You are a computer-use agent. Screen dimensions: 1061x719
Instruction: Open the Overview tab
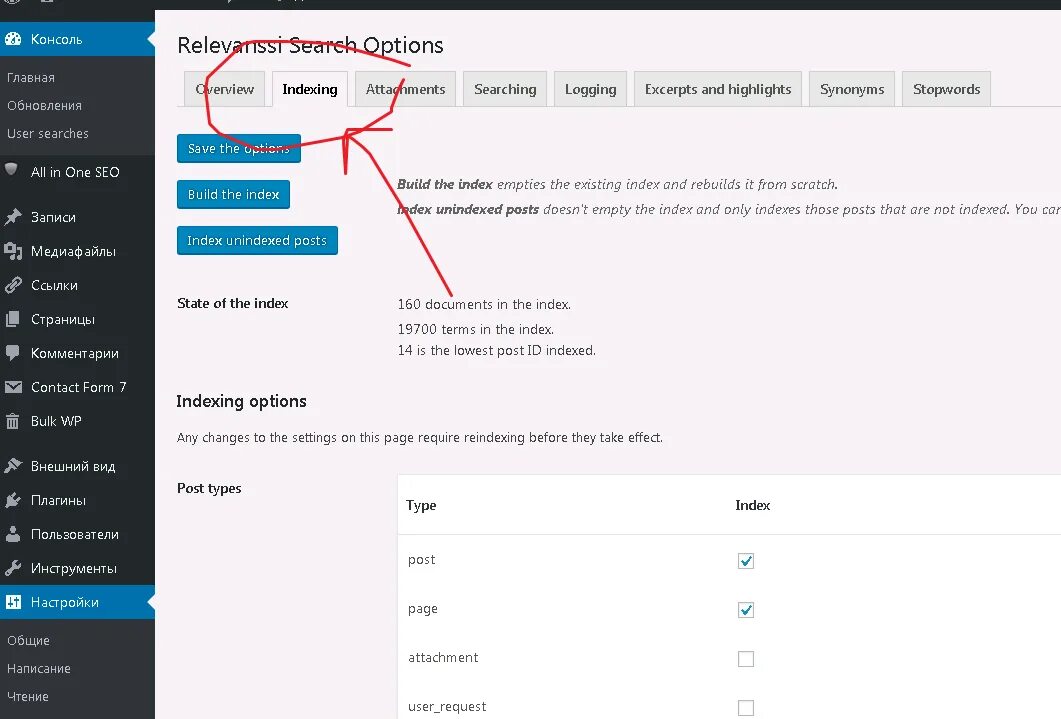click(x=225, y=89)
